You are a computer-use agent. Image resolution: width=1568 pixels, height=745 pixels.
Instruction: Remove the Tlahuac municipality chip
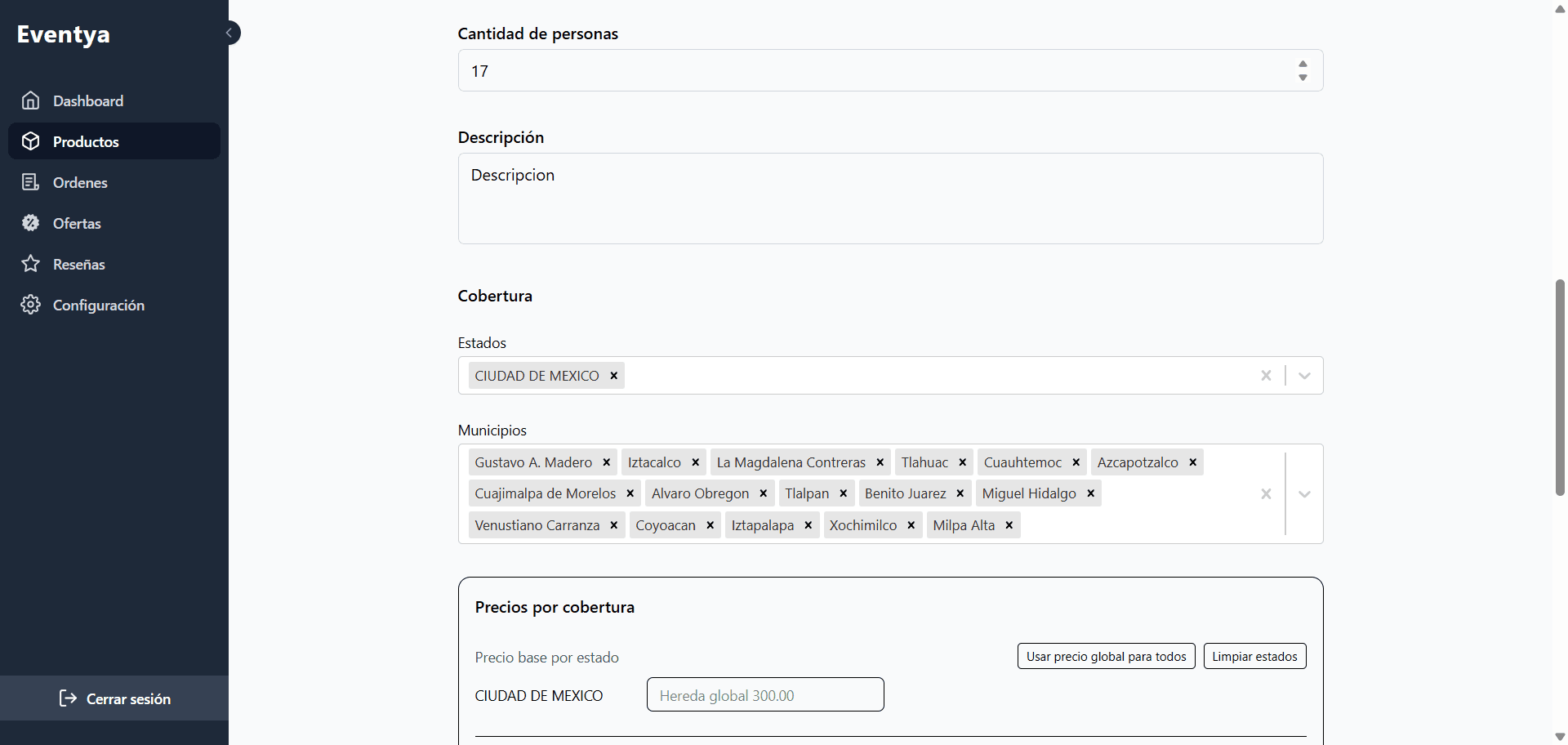point(961,462)
